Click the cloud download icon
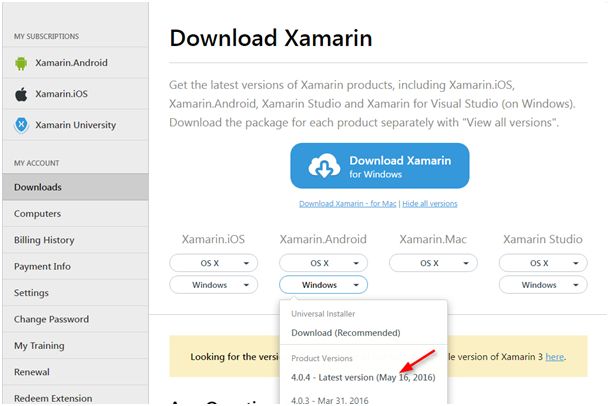609x406 pixels. (325, 166)
